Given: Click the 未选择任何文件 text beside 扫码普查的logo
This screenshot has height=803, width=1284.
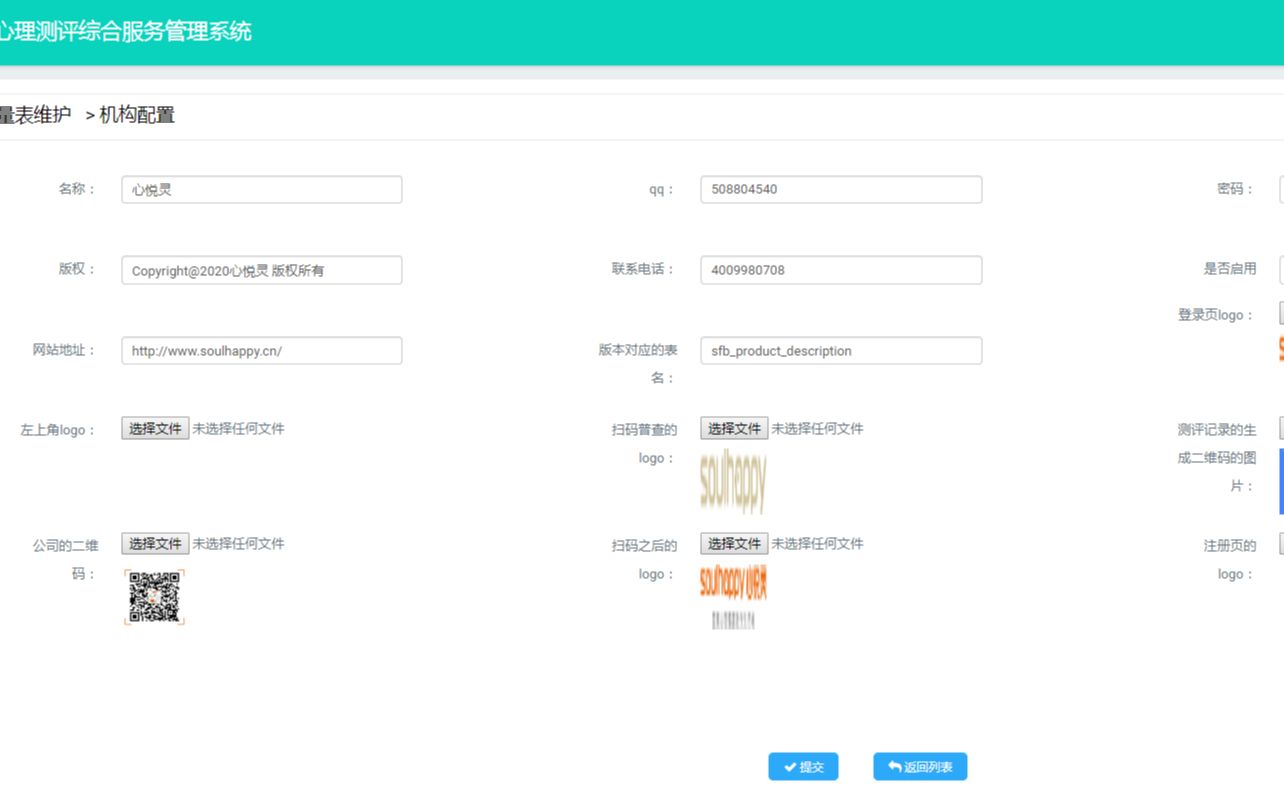Looking at the screenshot, I should (x=817, y=428).
